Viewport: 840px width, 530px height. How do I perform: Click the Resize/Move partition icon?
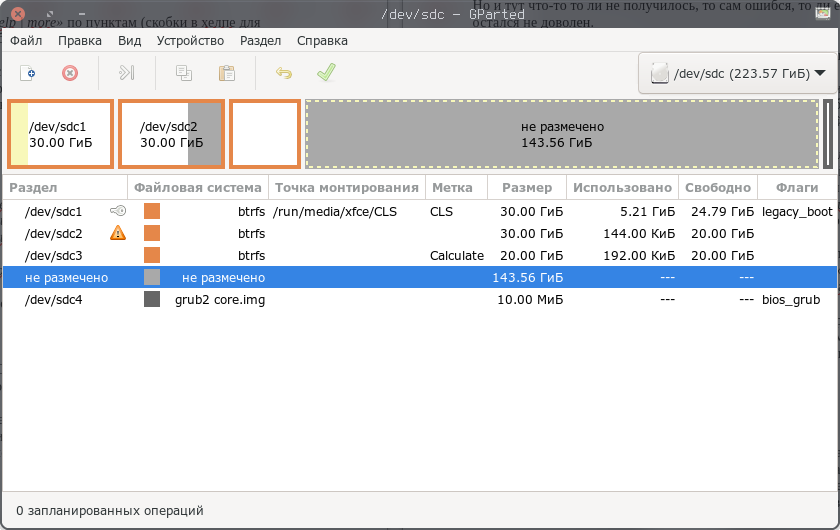(x=126, y=73)
